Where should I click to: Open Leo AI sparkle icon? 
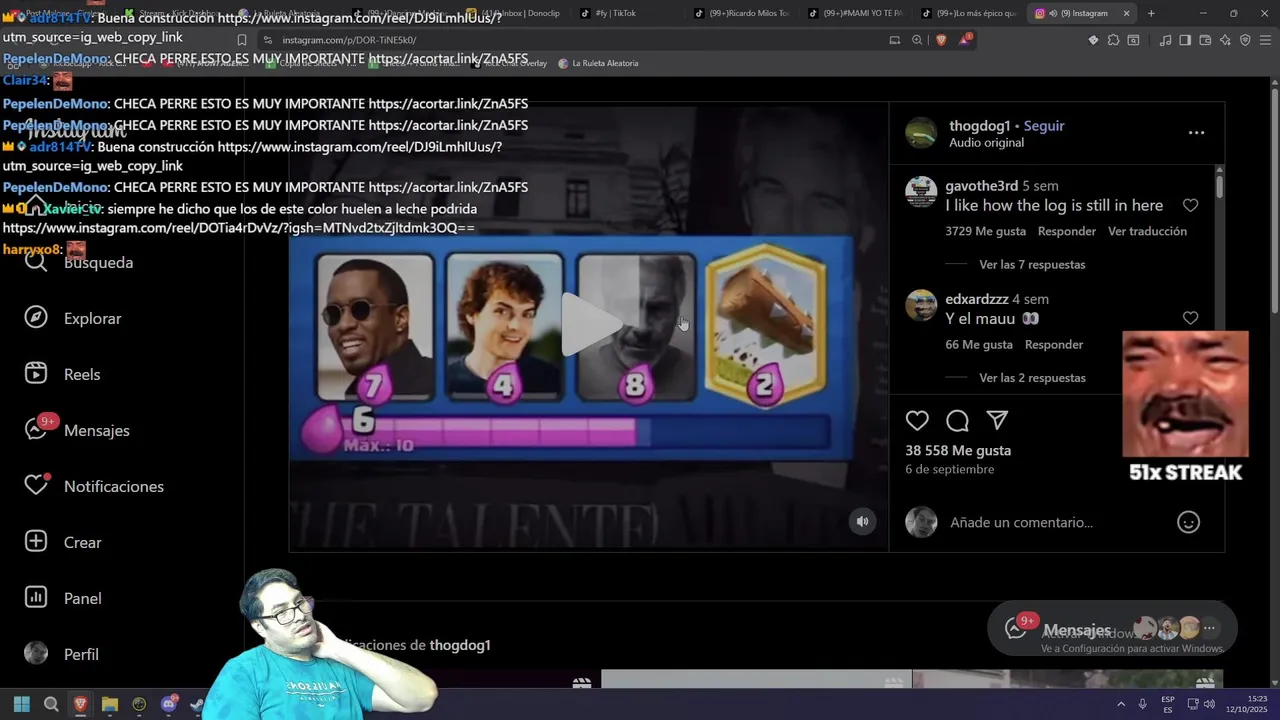point(1225,40)
